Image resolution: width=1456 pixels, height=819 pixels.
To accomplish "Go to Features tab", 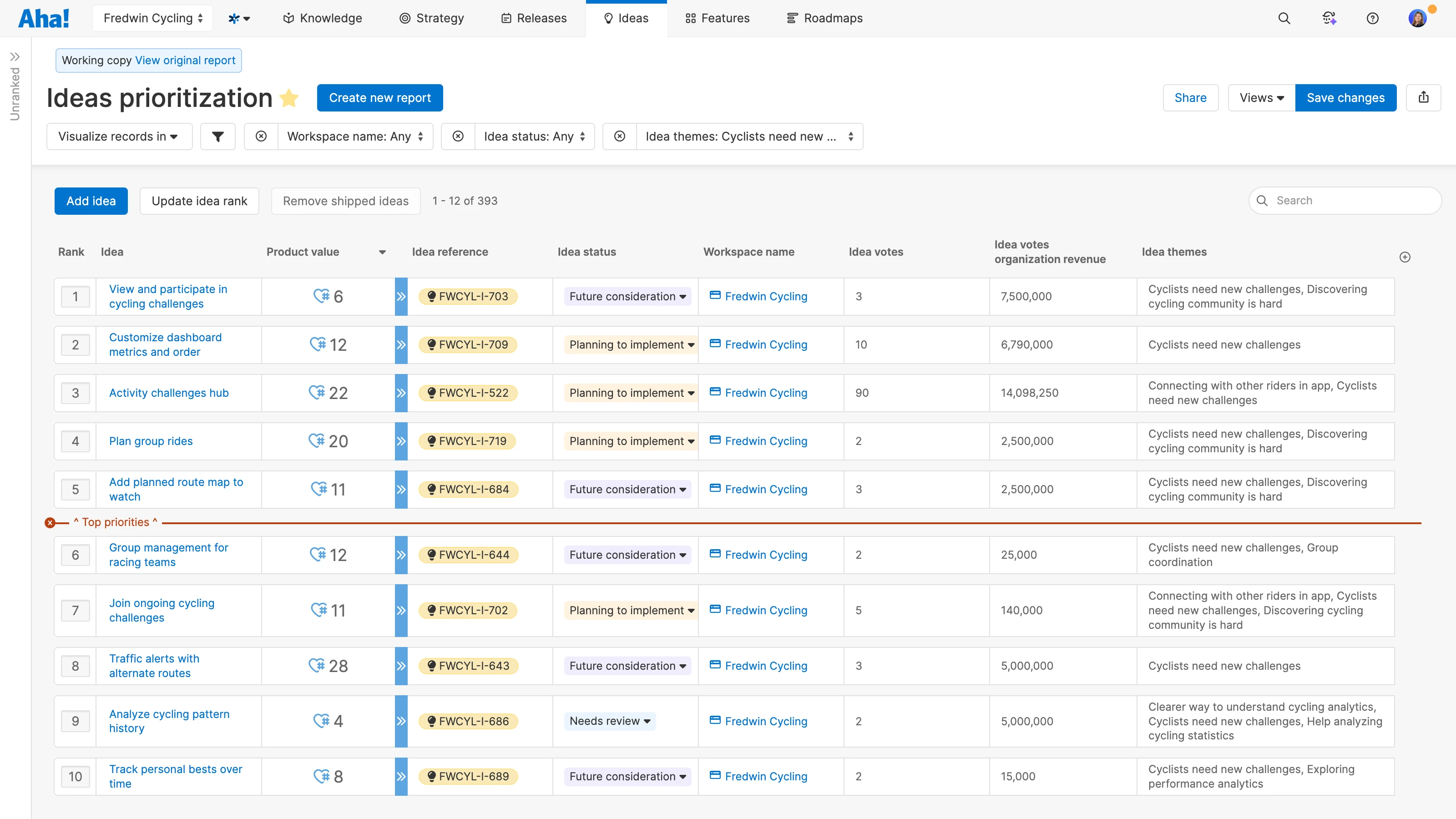I will 717,18.
